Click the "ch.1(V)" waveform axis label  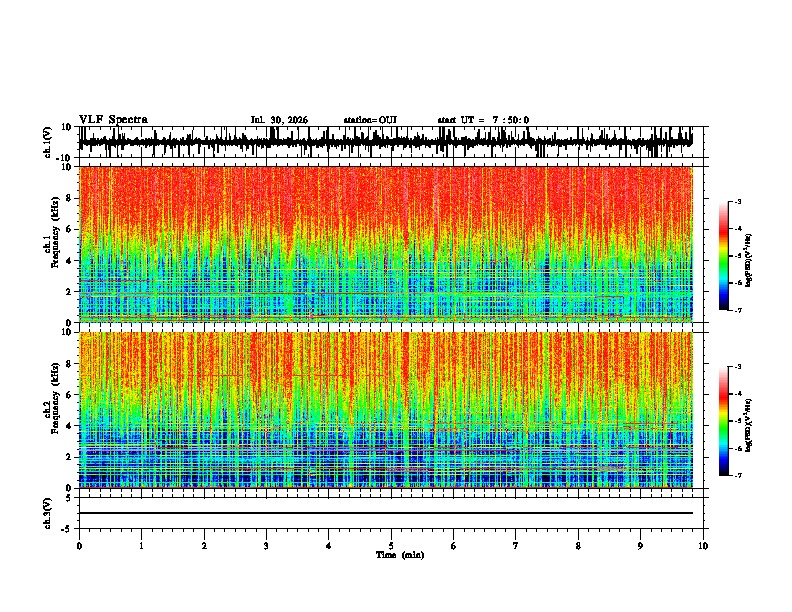(x=48, y=142)
